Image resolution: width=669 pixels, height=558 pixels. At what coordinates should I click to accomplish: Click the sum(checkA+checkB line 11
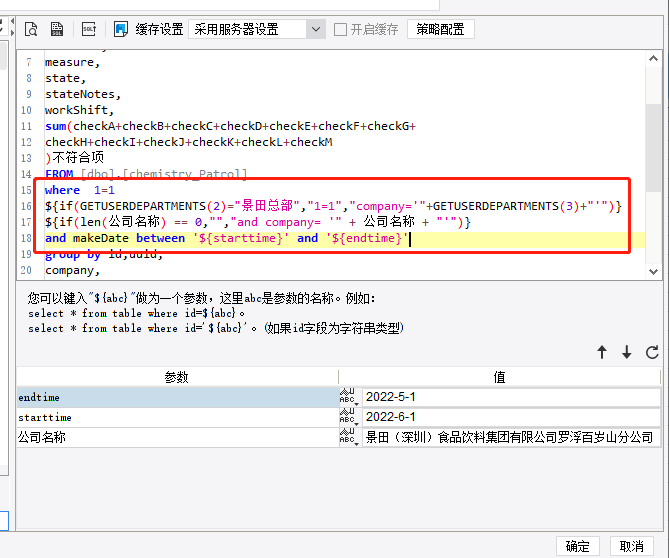click(230, 126)
